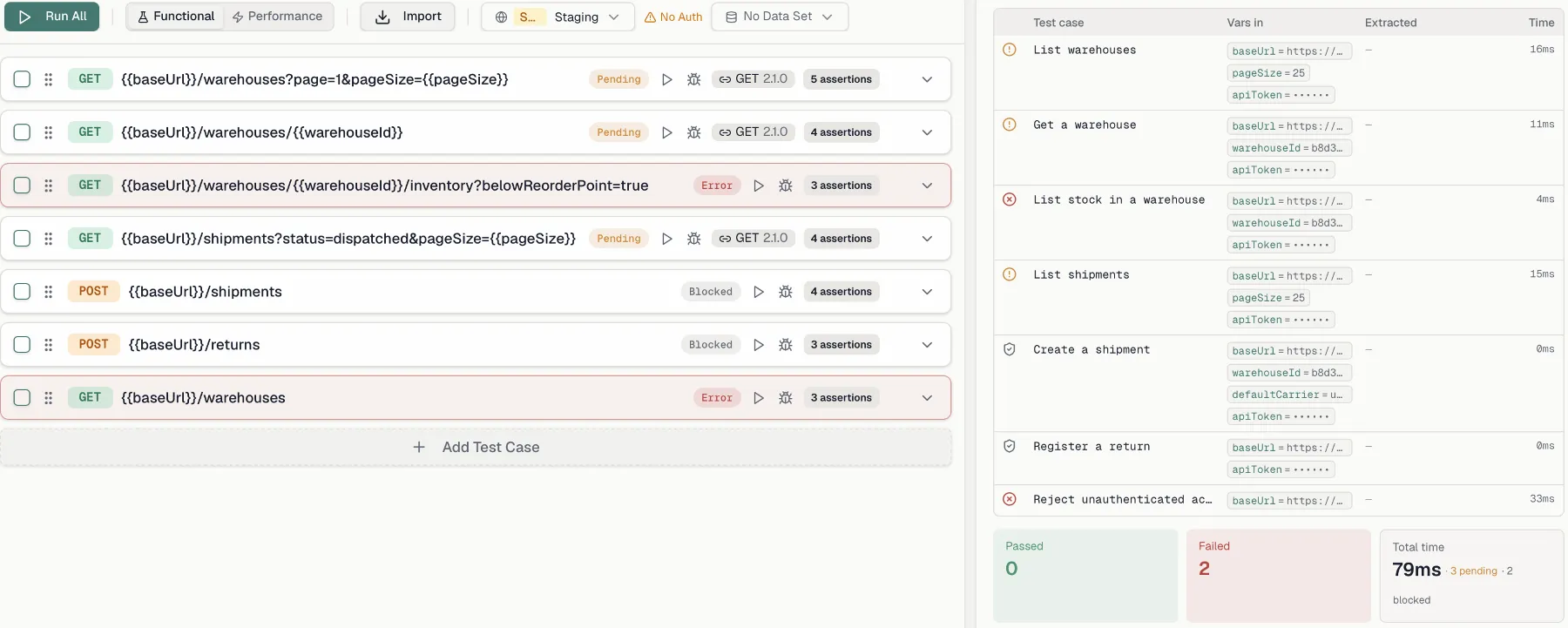Screen dimensions: 1568x628
Task: Switch to the Performance tab
Action: click(277, 17)
